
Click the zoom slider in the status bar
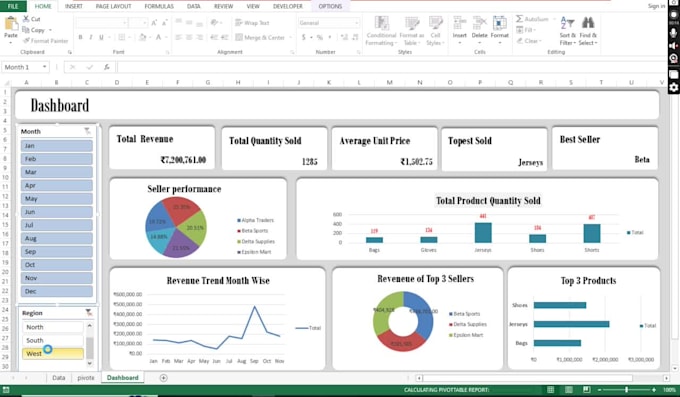tap(627, 390)
